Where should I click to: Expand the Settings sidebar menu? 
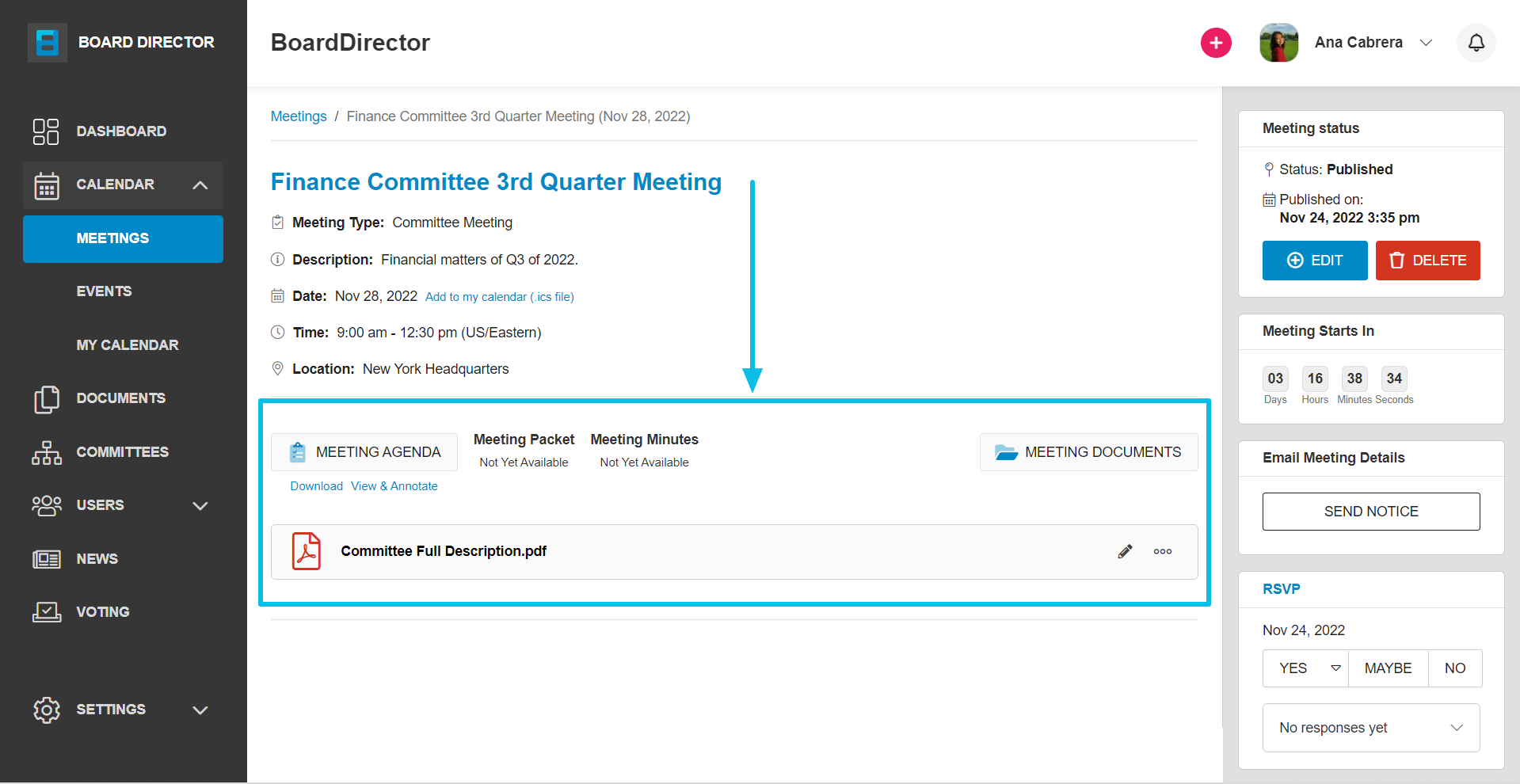pyautogui.click(x=200, y=710)
